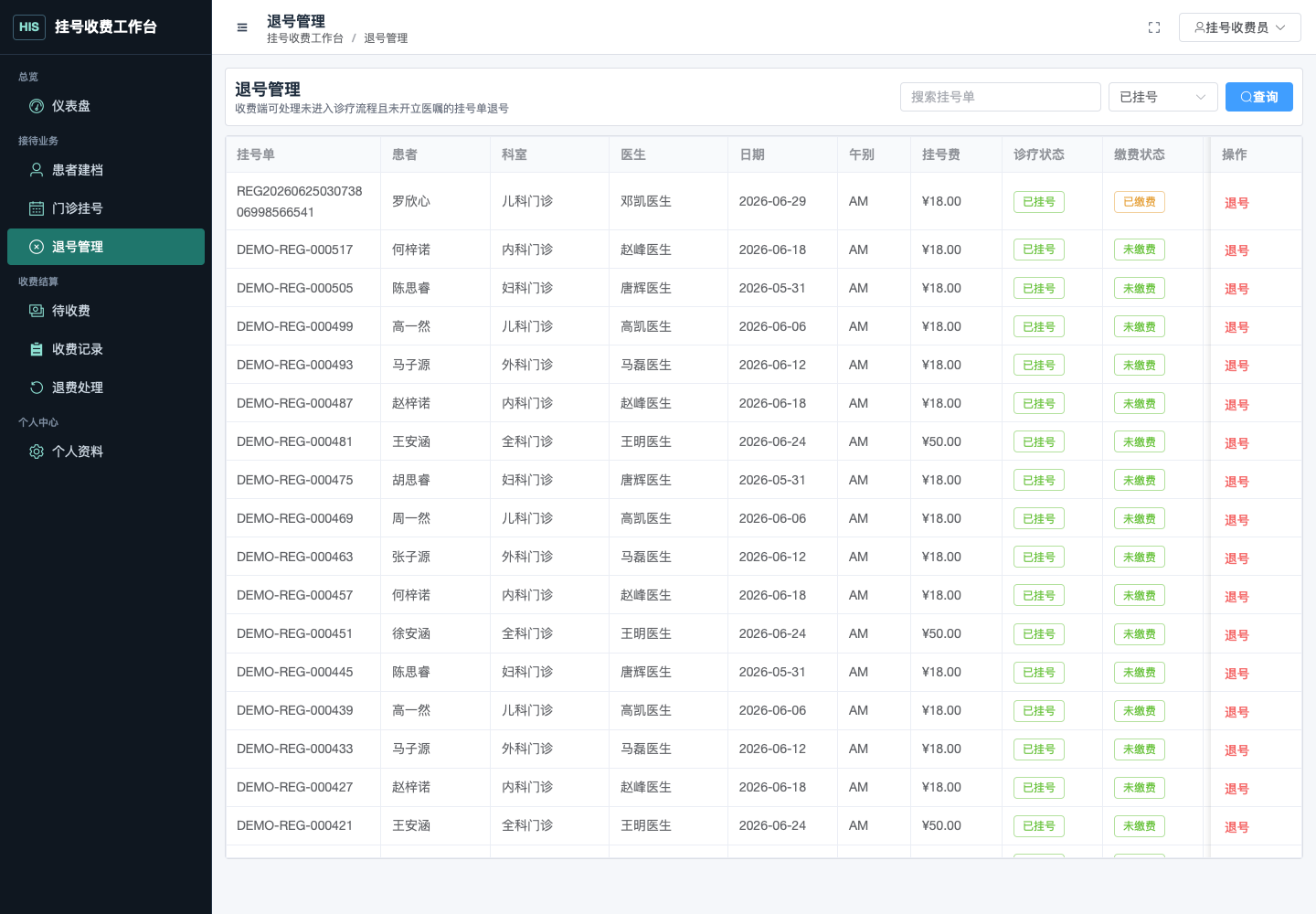
Task: Focus the 搜索挂号单 search field
Action: point(1001,97)
